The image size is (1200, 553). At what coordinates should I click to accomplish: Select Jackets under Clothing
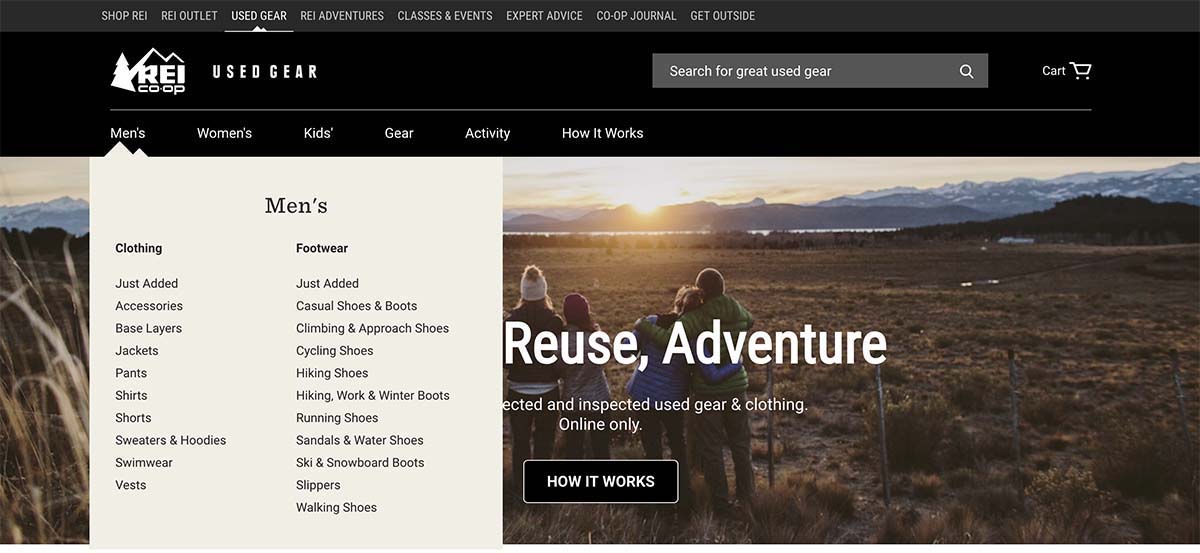(137, 351)
